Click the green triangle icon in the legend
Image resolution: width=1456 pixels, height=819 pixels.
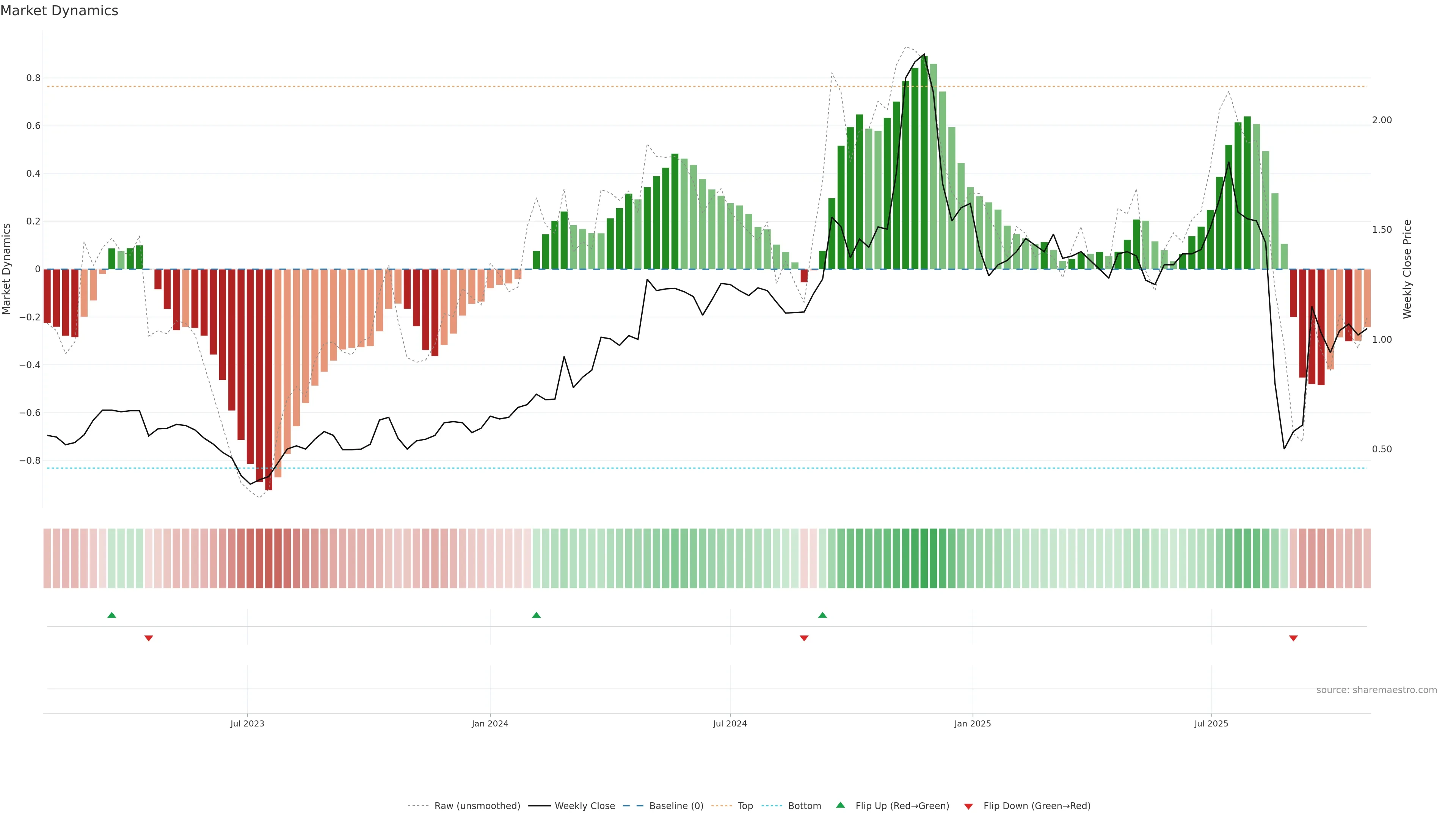[x=841, y=805]
